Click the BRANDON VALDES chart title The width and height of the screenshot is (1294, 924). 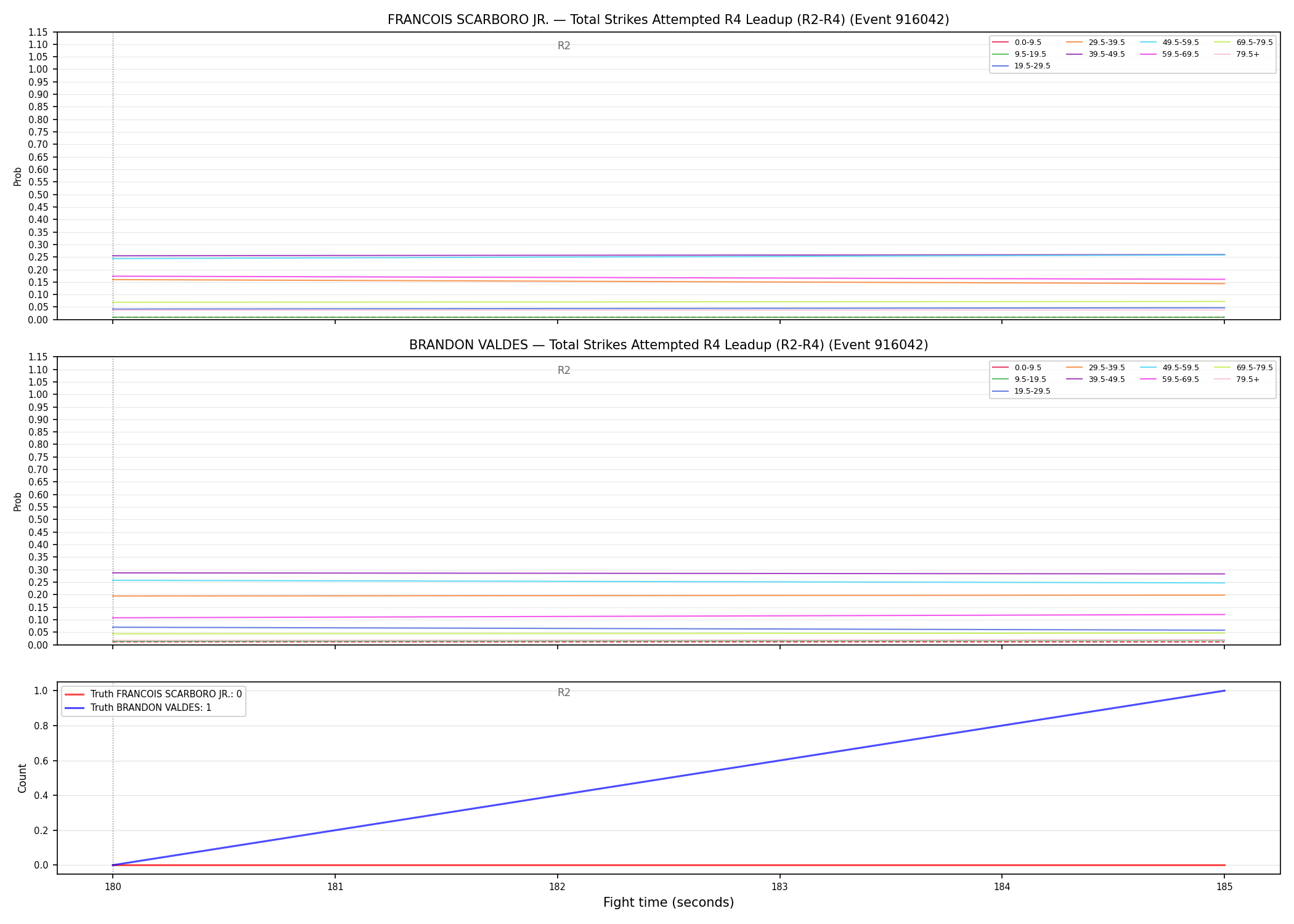(x=668, y=345)
